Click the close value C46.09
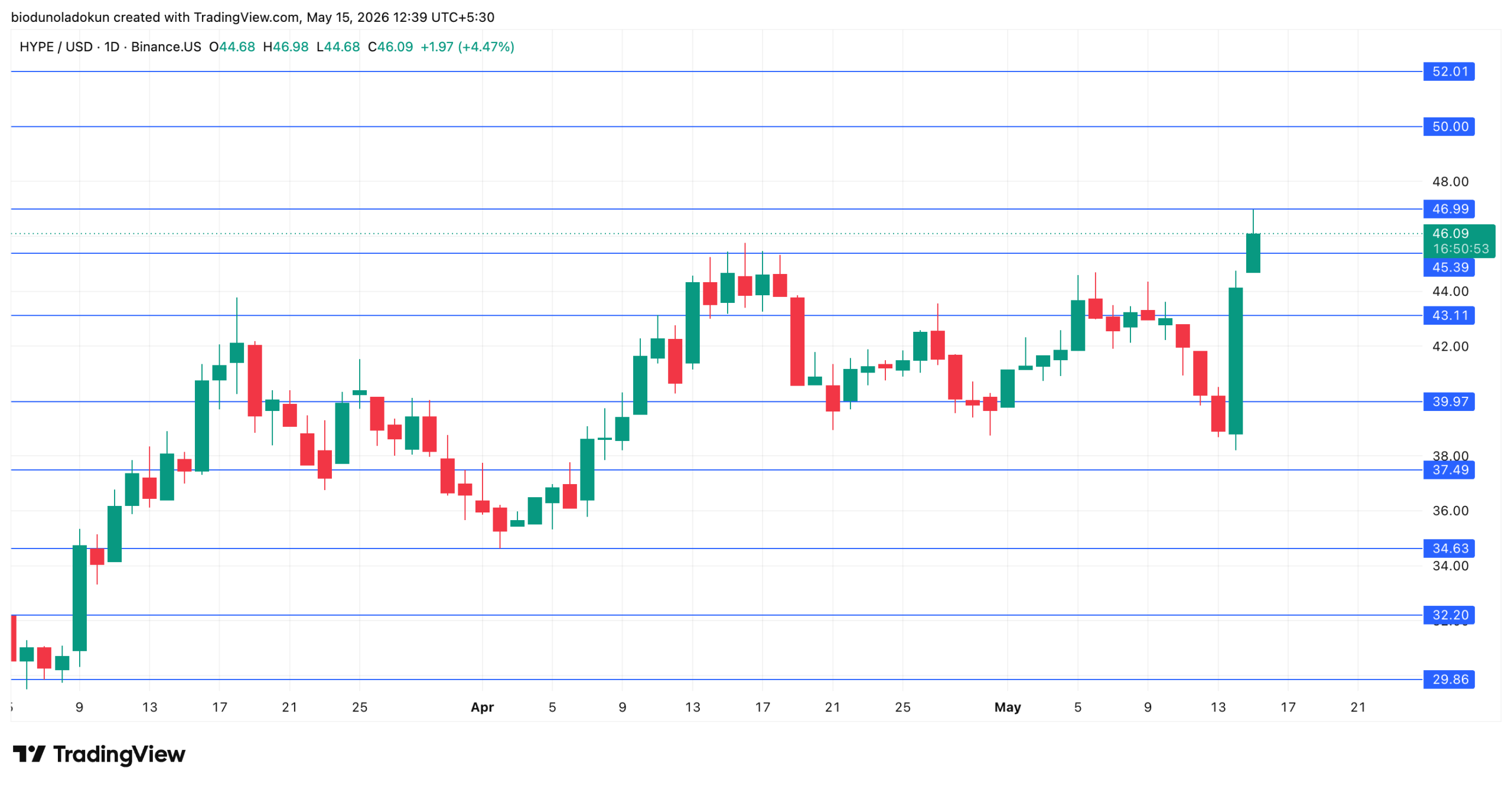 pos(390,47)
